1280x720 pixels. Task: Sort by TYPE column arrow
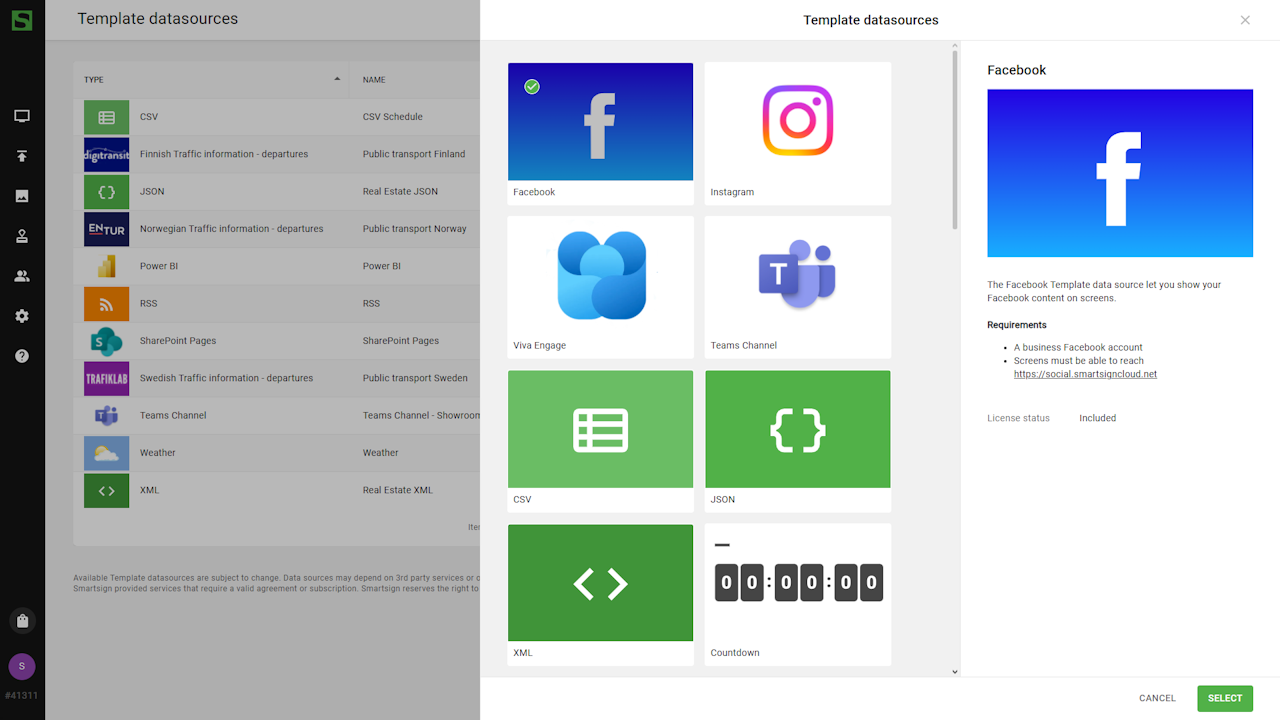337,79
